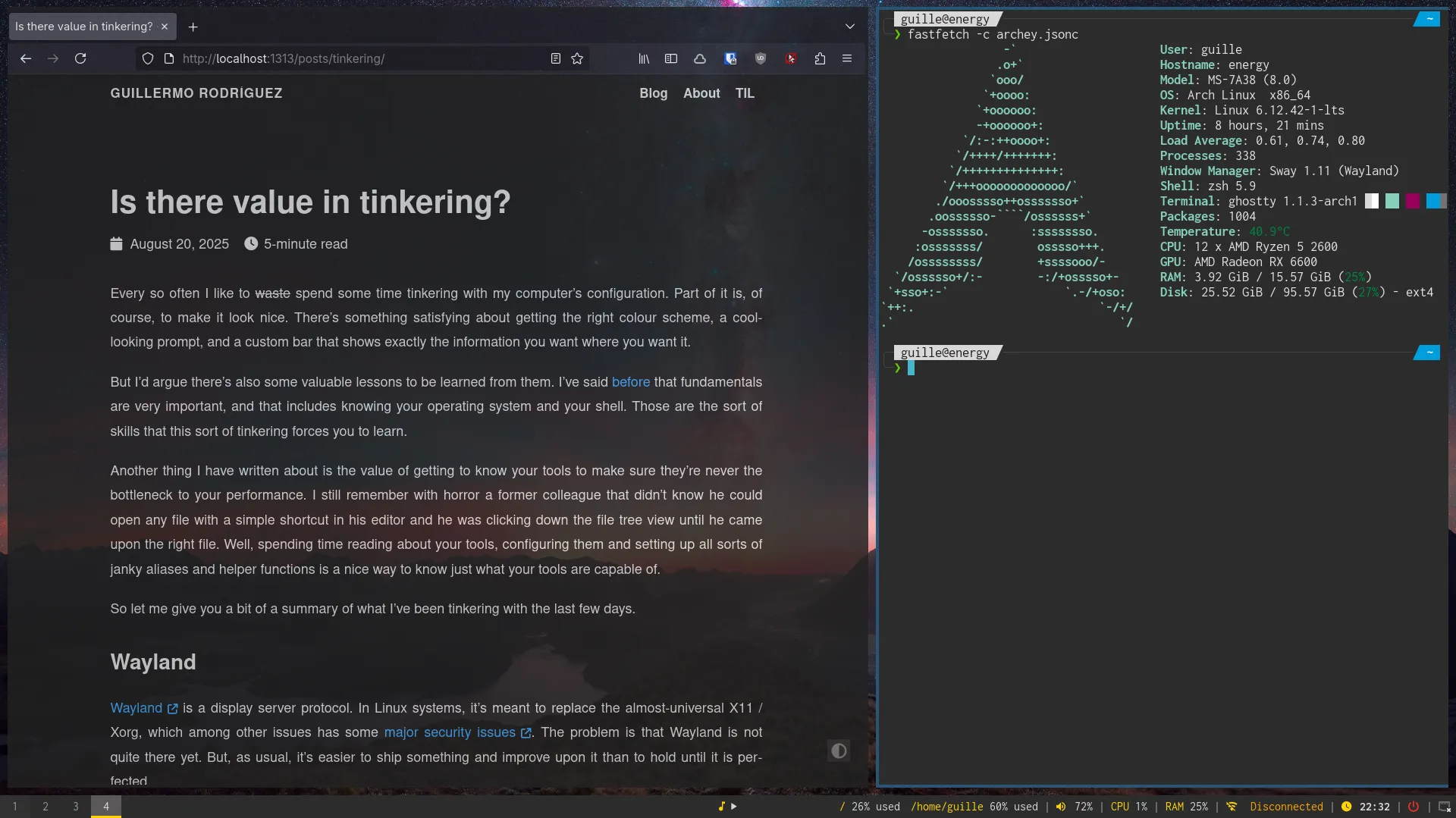The height and width of the screenshot is (818, 1456).
Task: Toggle reader view for this page
Action: point(556,58)
